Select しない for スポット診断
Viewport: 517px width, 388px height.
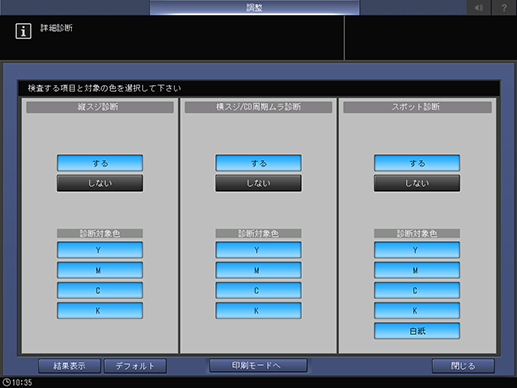tap(417, 183)
